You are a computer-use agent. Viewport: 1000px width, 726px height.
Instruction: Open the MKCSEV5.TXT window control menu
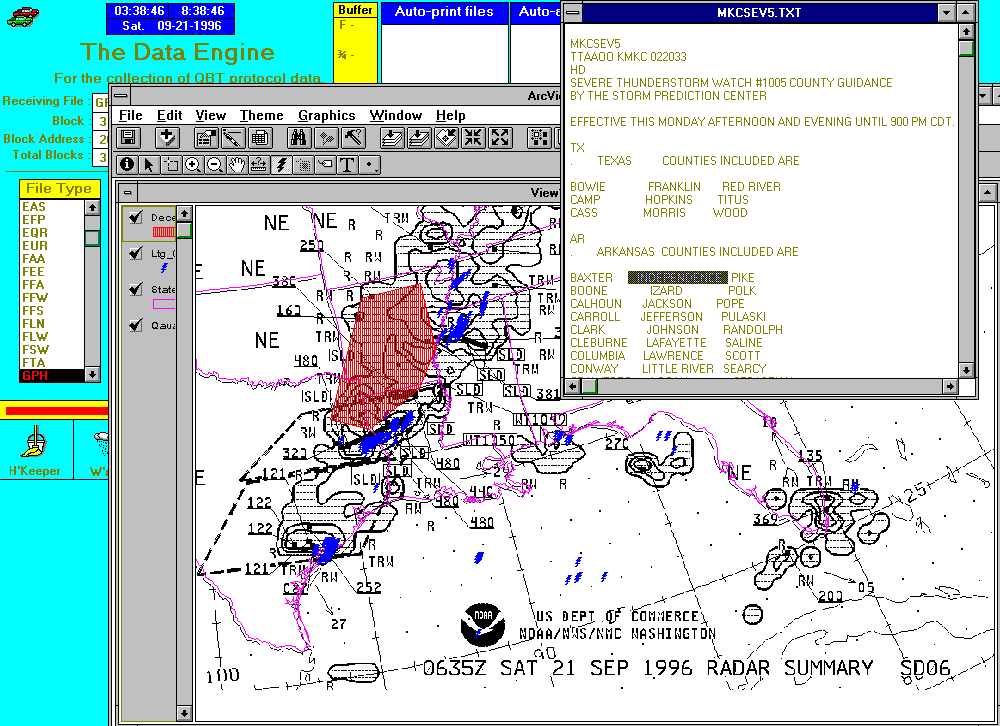tap(572, 12)
